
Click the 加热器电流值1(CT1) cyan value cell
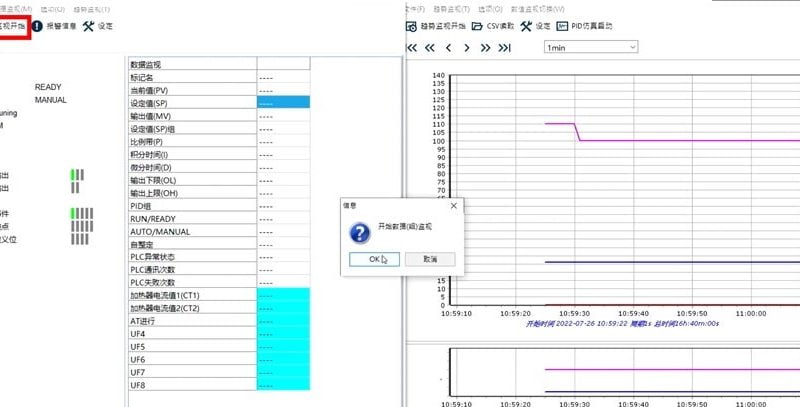(x=283, y=295)
